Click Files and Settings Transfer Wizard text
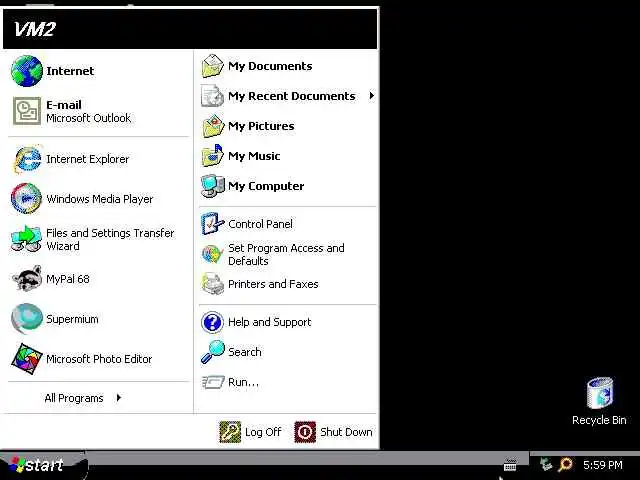This screenshot has width=640, height=480. point(110,240)
